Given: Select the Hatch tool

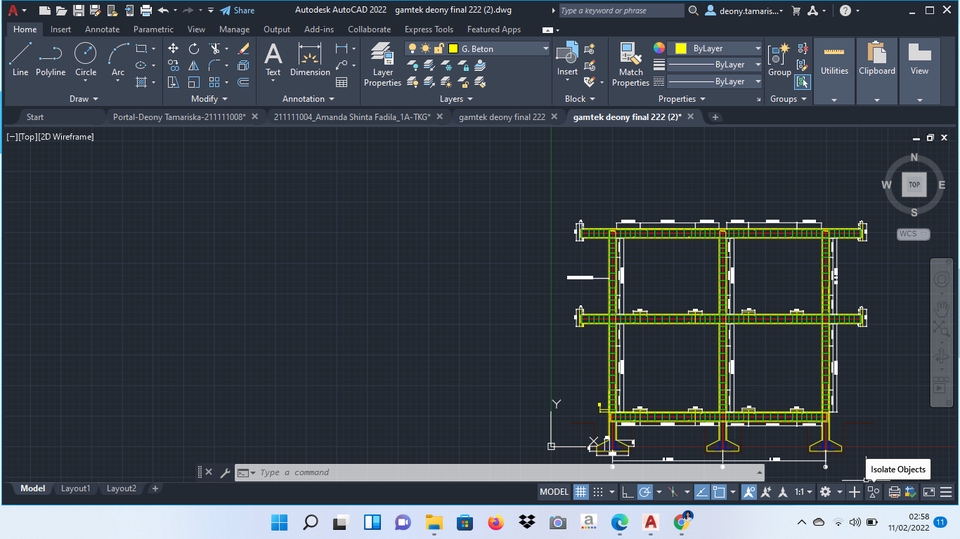Looking at the screenshot, I should click(x=141, y=81).
